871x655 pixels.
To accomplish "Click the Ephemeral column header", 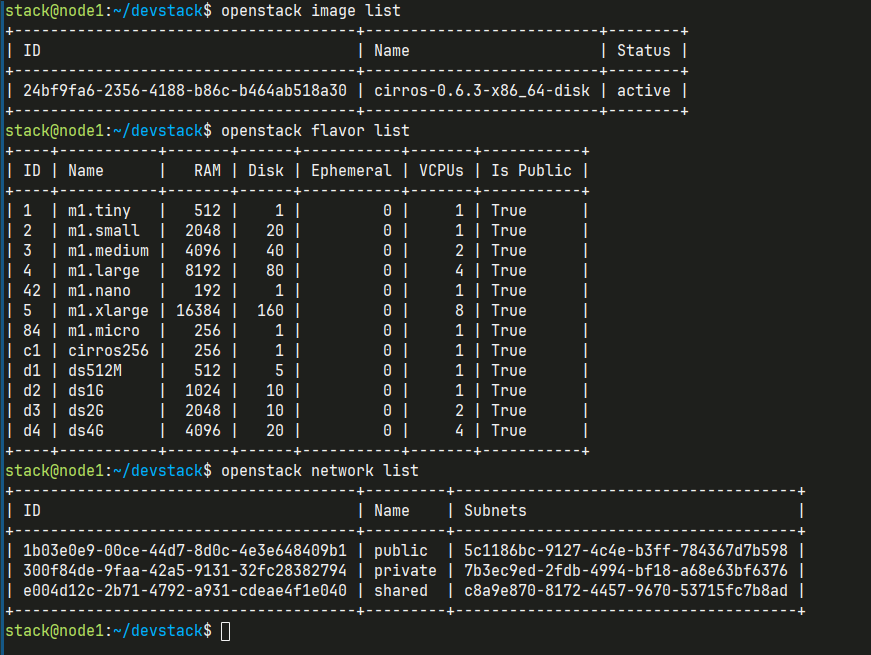I will pyautogui.click(x=351, y=171).
